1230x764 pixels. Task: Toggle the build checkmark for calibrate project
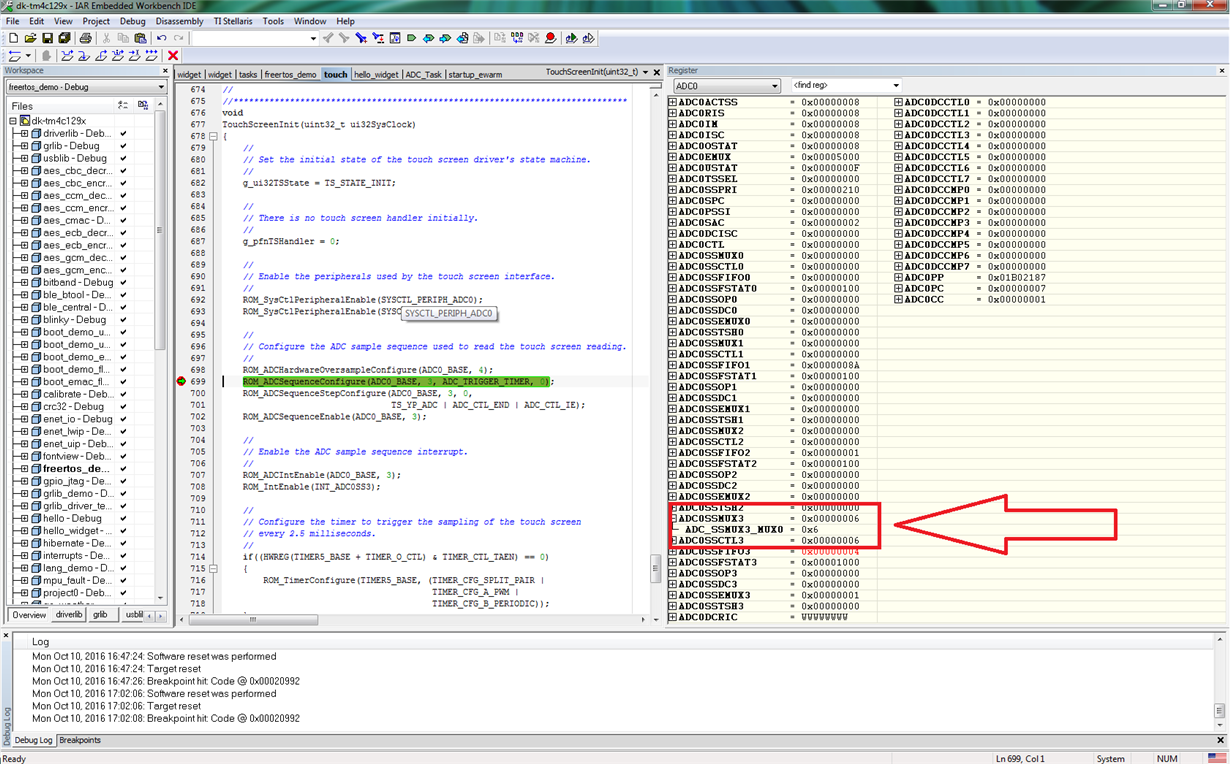coord(123,394)
